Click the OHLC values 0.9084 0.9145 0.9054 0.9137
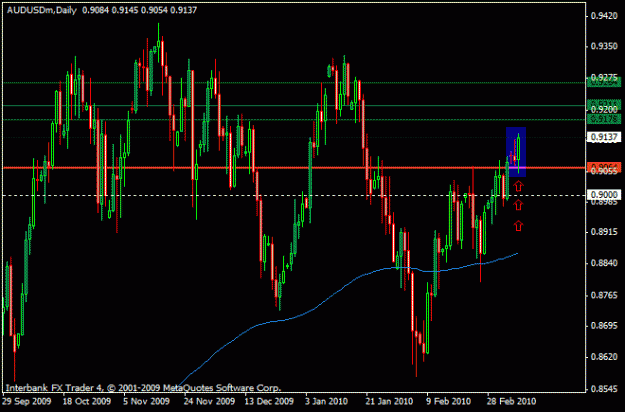This screenshot has height=412, width=625. (x=140, y=10)
